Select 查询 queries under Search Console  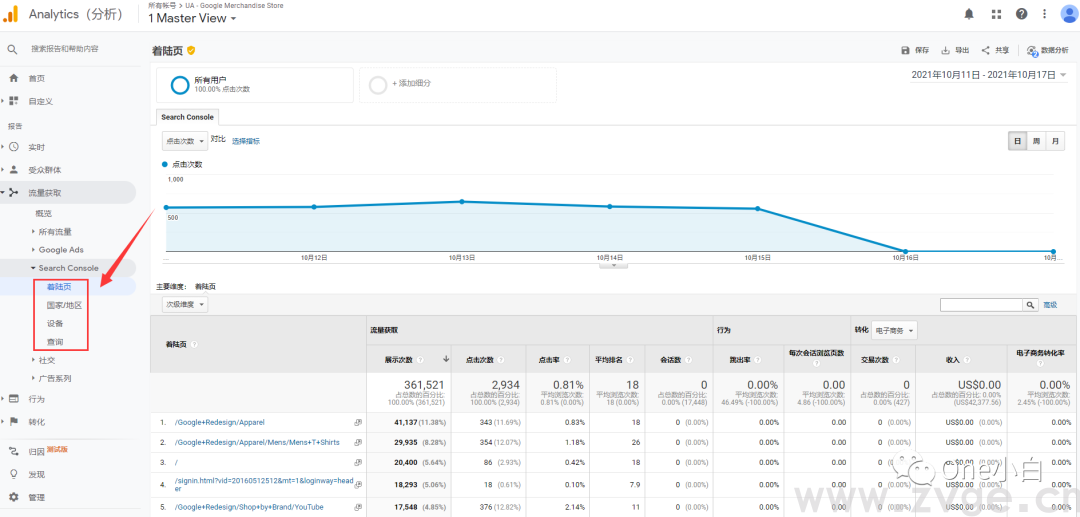point(55,341)
